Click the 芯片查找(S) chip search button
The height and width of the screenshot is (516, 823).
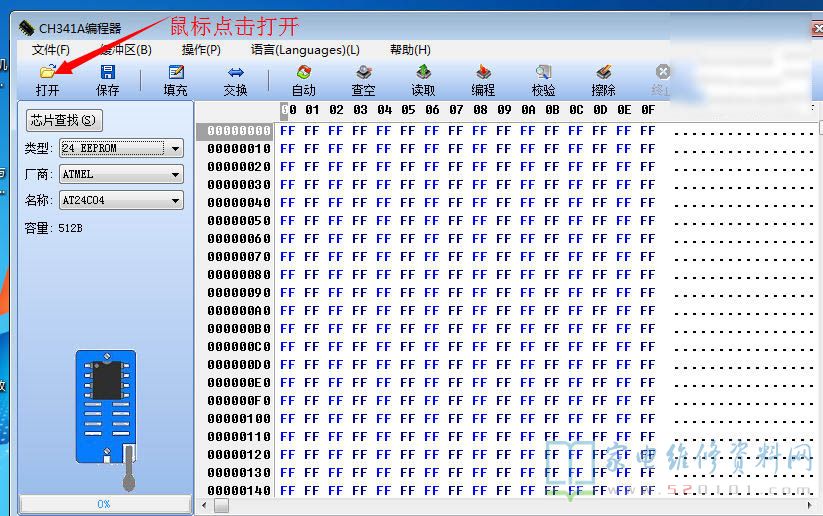64,121
